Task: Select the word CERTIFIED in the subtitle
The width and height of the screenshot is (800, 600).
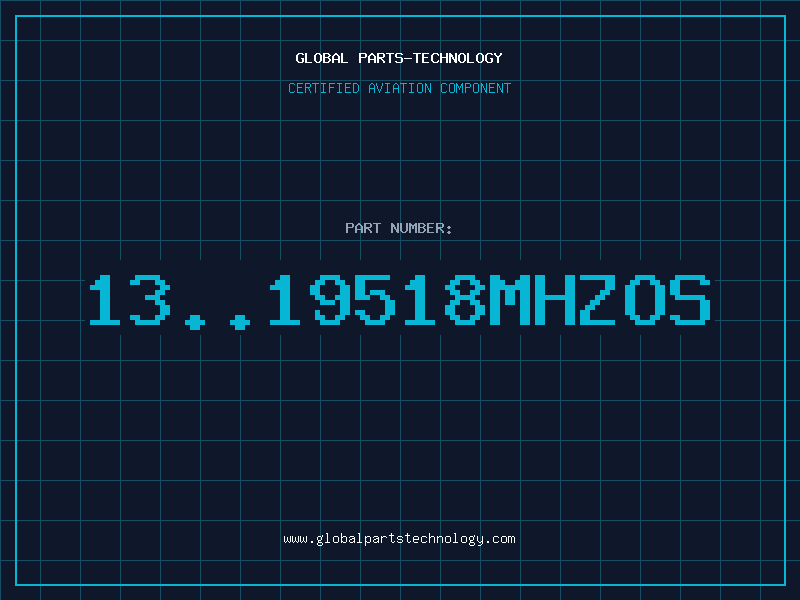Action: coord(324,88)
